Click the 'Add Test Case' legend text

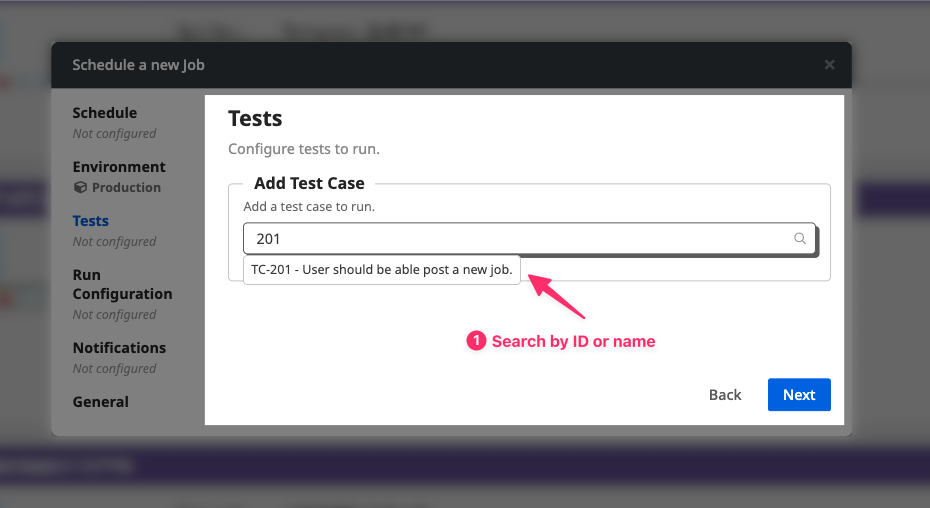pos(309,183)
